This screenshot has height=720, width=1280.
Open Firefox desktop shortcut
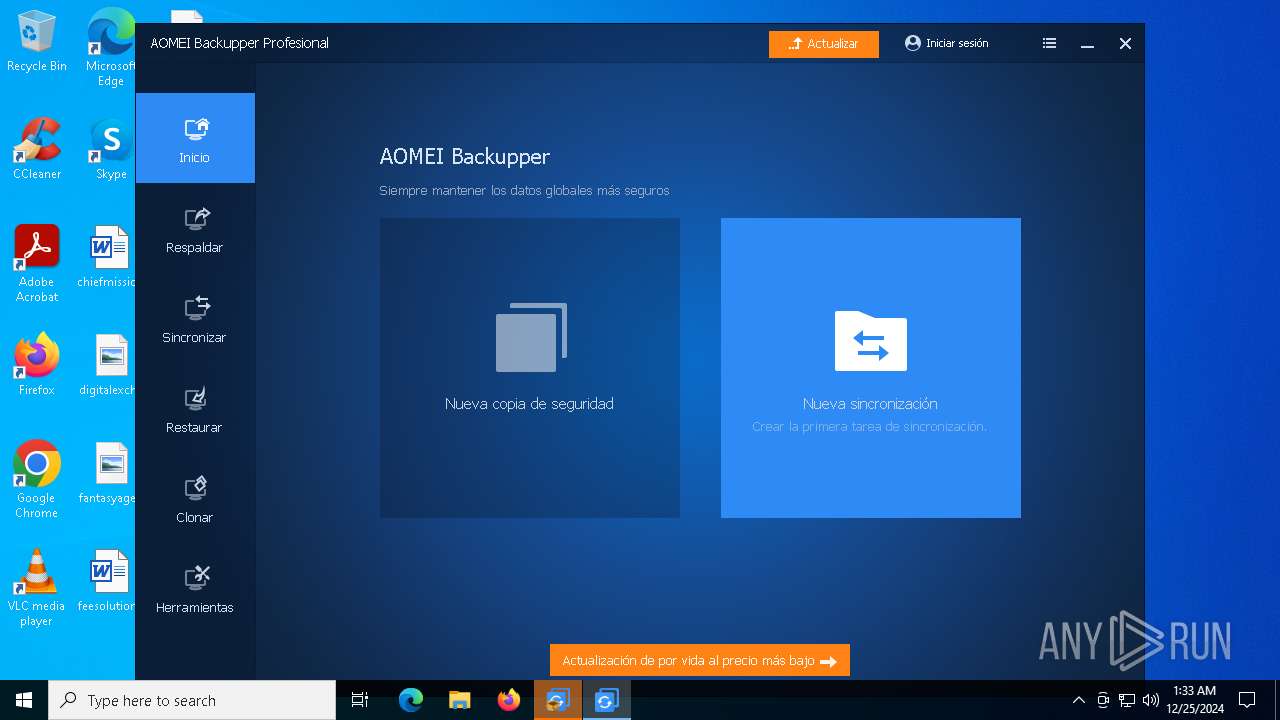37,364
